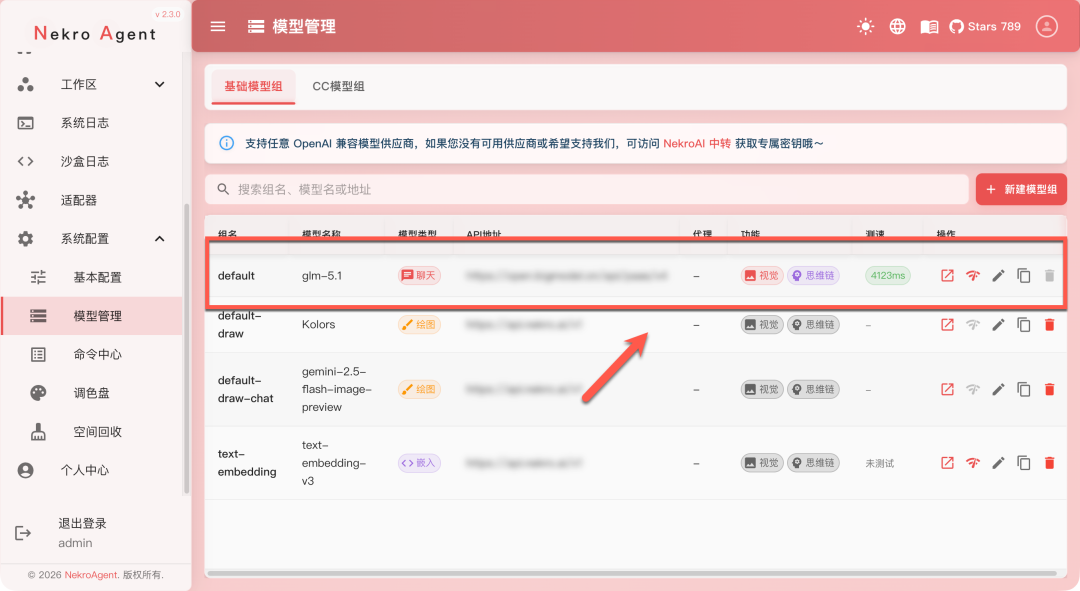Open the NekroAI 中转 link
Image resolution: width=1080 pixels, height=591 pixels.
(x=696, y=143)
